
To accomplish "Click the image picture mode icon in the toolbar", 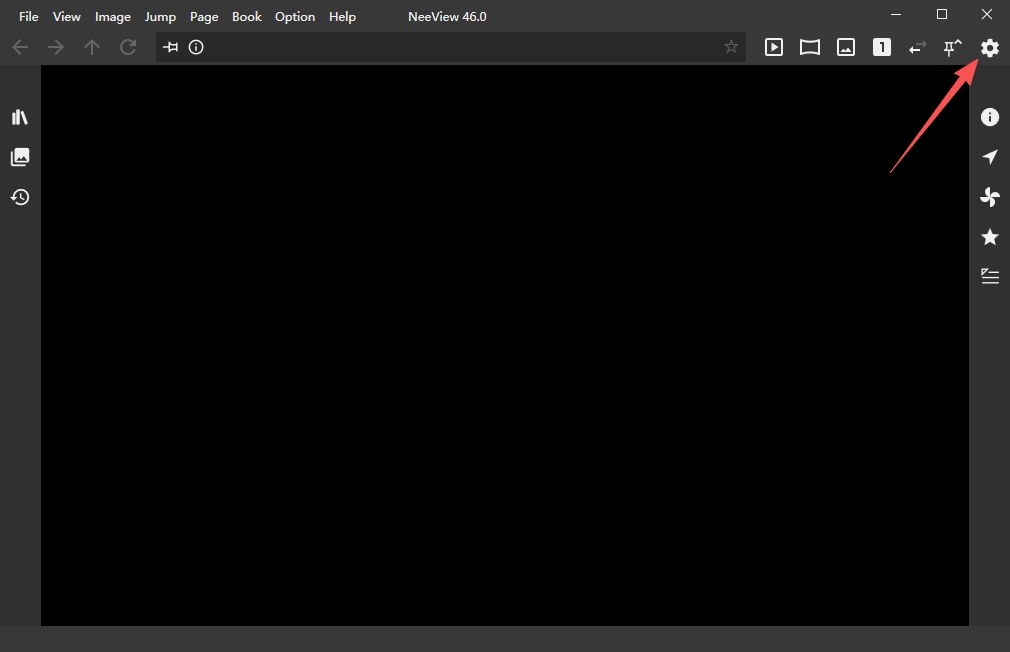I will (x=846, y=47).
